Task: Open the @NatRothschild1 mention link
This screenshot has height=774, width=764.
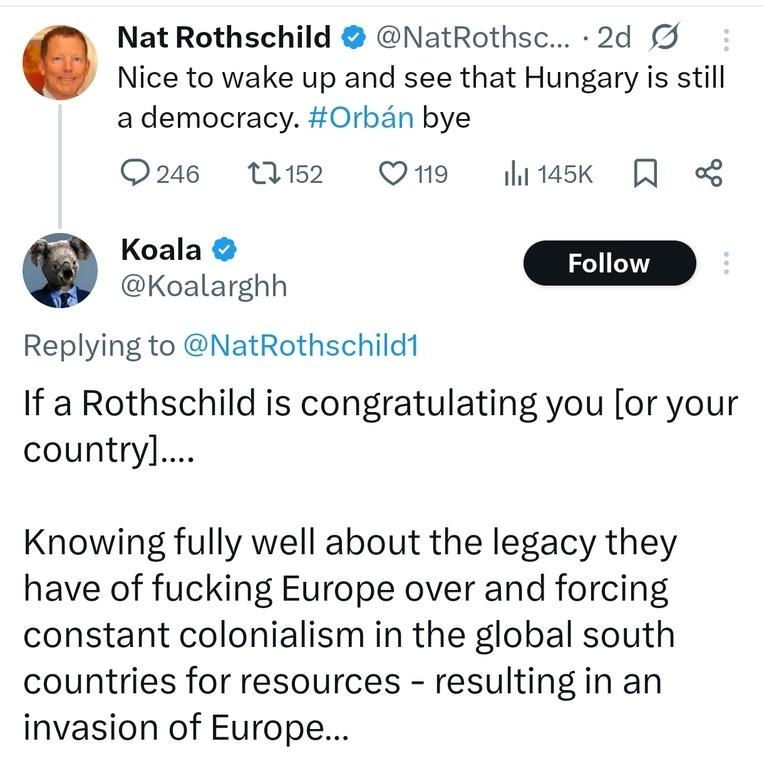Action: (300, 346)
